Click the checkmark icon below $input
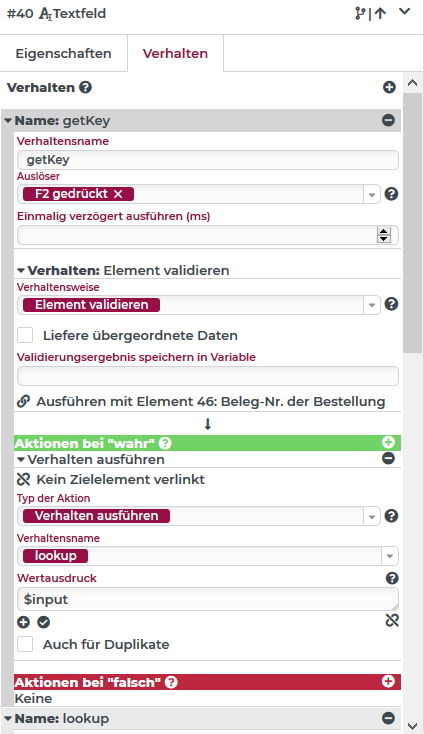The width and height of the screenshot is (424, 734). [44, 622]
